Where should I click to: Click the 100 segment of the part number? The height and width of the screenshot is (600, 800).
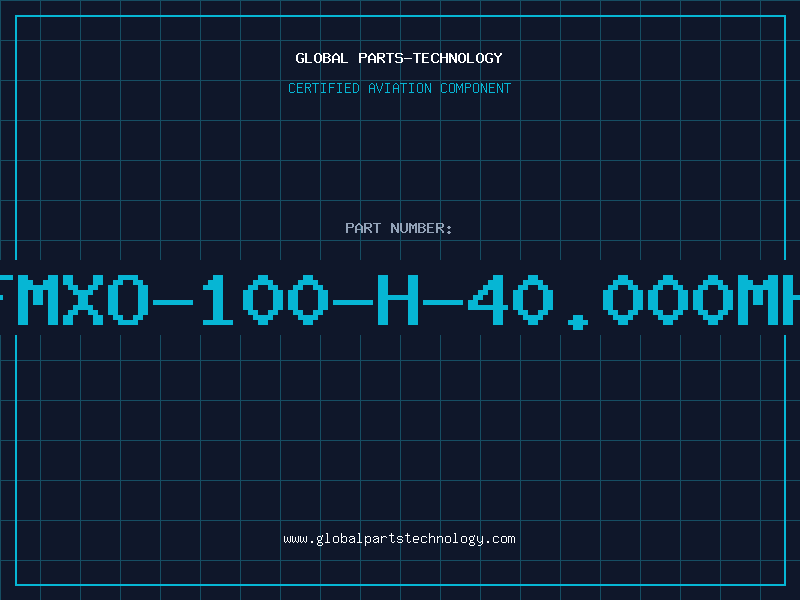[x=265, y=300]
